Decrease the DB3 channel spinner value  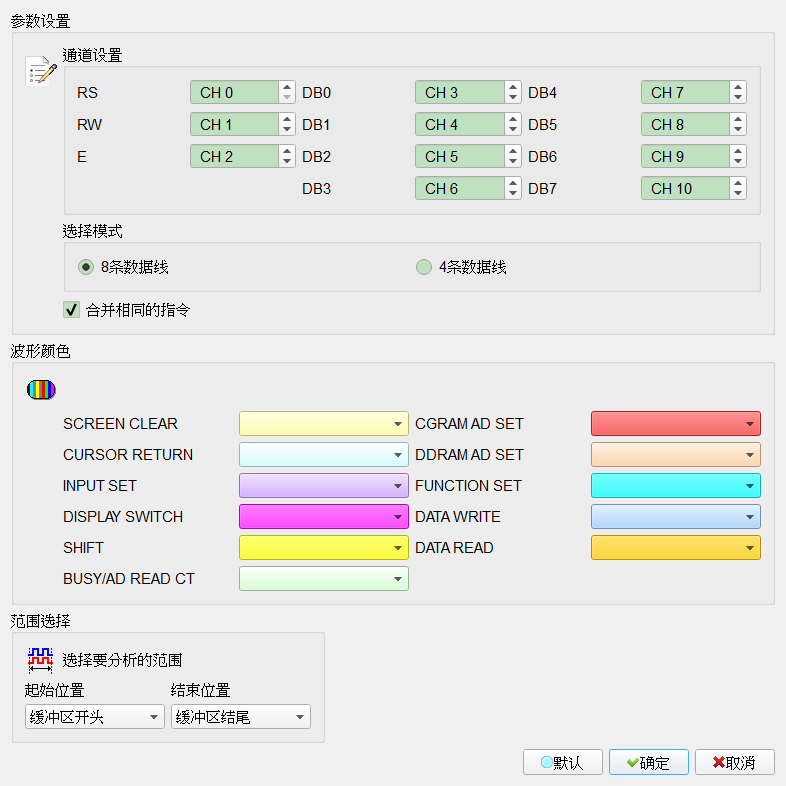512,193
